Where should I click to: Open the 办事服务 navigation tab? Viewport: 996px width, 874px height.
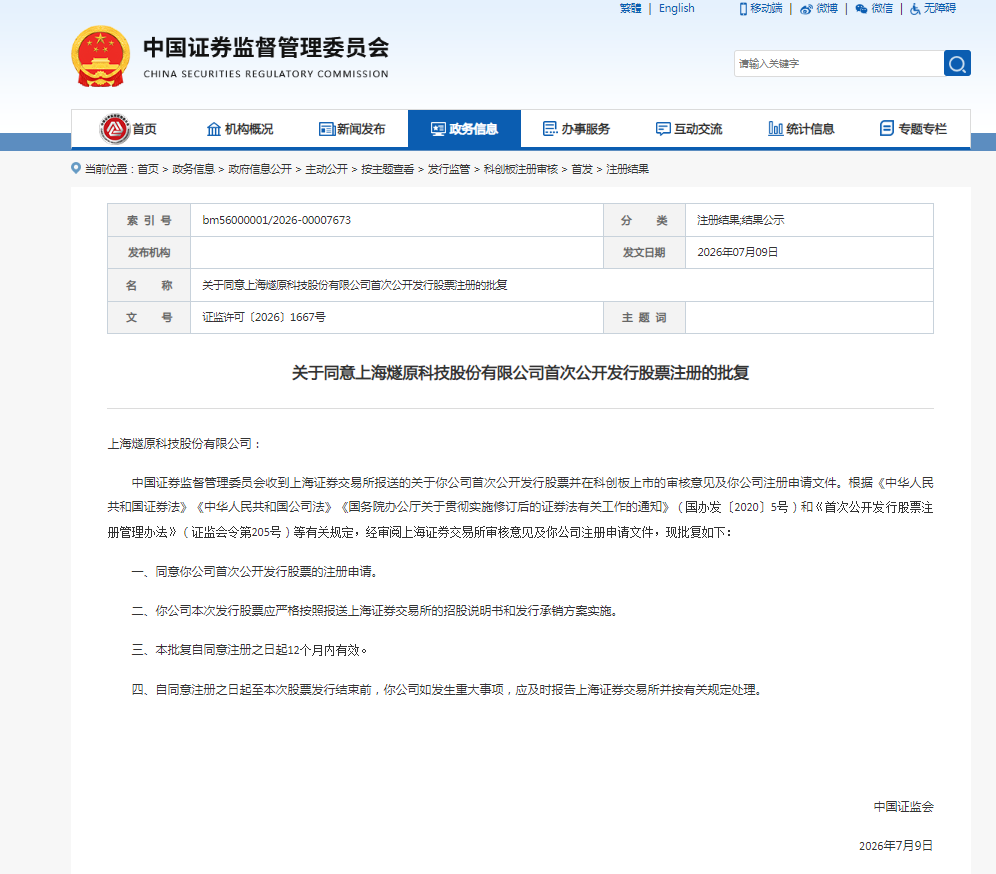[x=577, y=129]
